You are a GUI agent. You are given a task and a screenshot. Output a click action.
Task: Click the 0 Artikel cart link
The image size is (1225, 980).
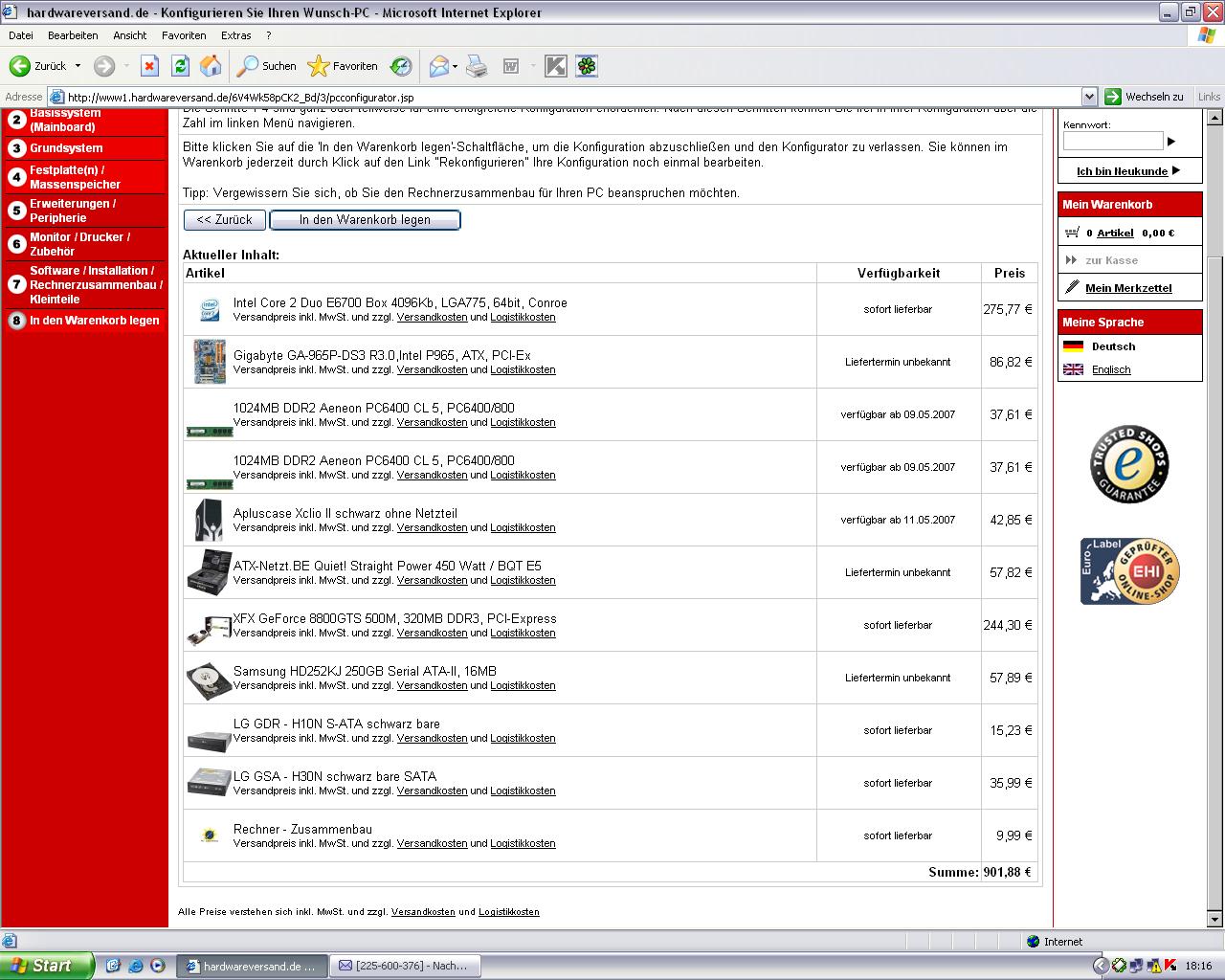1115,233
